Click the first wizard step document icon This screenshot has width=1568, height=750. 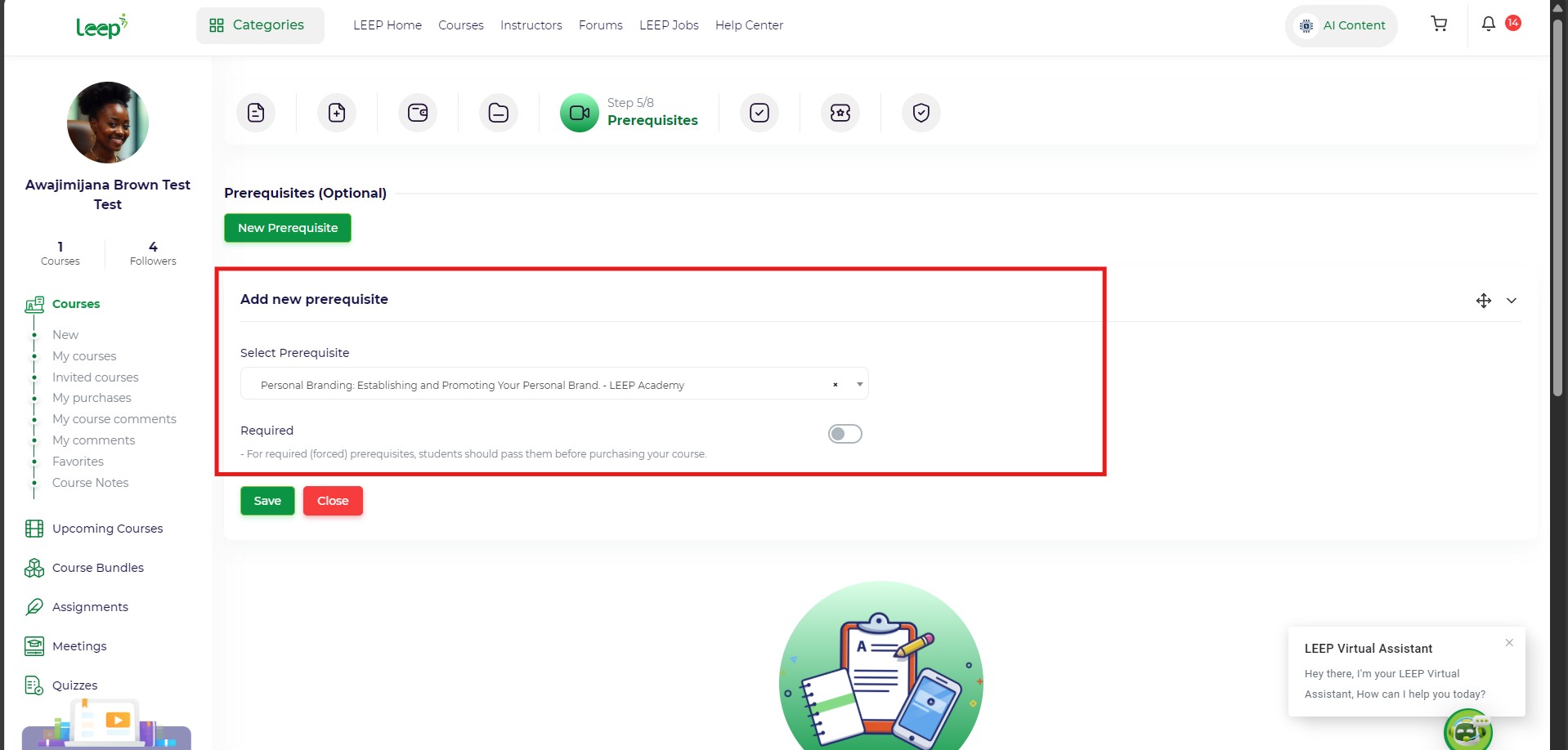click(256, 113)
